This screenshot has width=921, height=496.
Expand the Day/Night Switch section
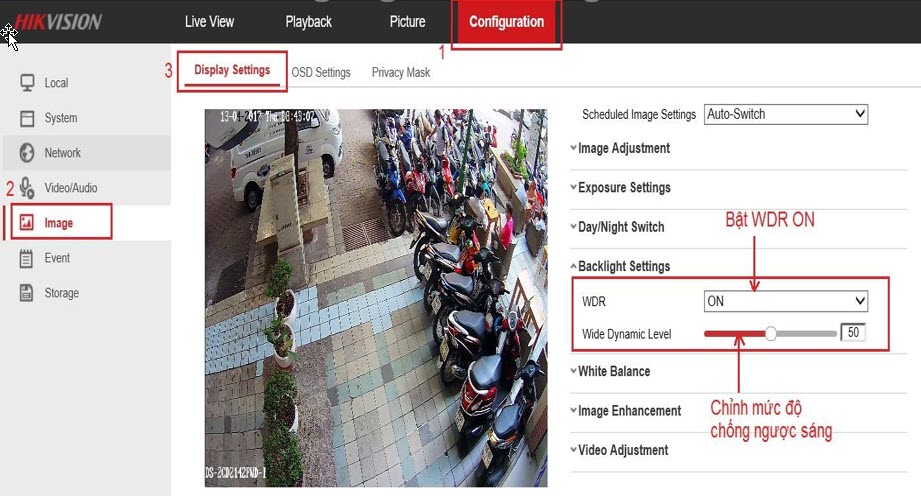[621, 227]
